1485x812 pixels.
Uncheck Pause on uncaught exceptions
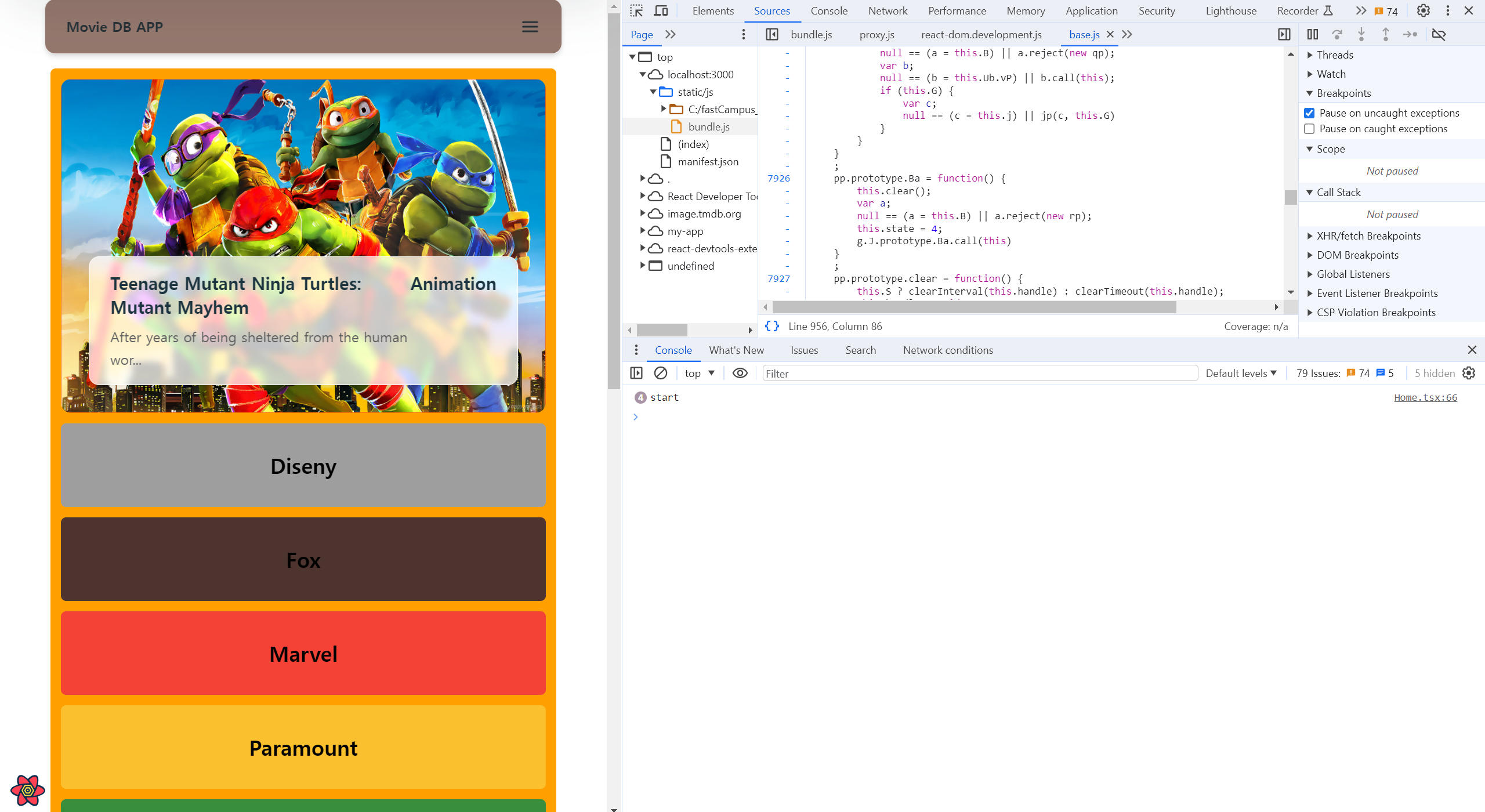point(1309,113)
